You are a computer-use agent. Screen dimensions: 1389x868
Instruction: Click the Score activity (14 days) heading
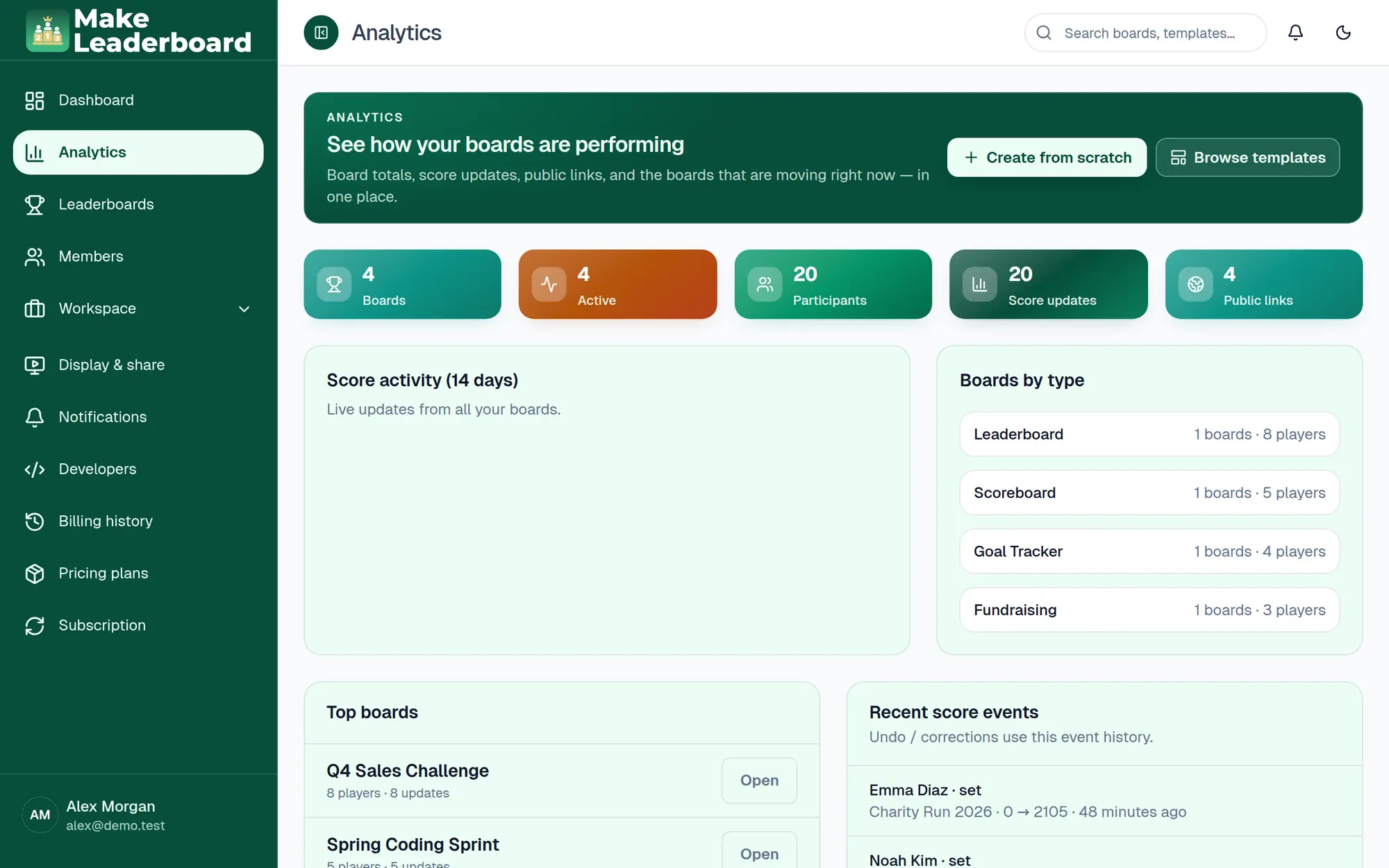422,381
